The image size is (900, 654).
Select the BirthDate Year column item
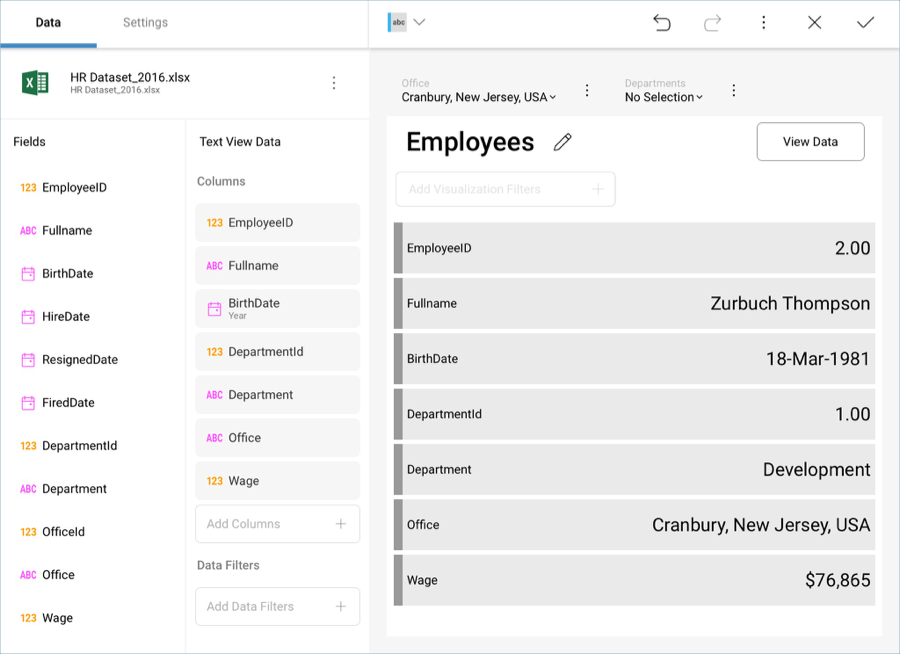click(277, 308)
